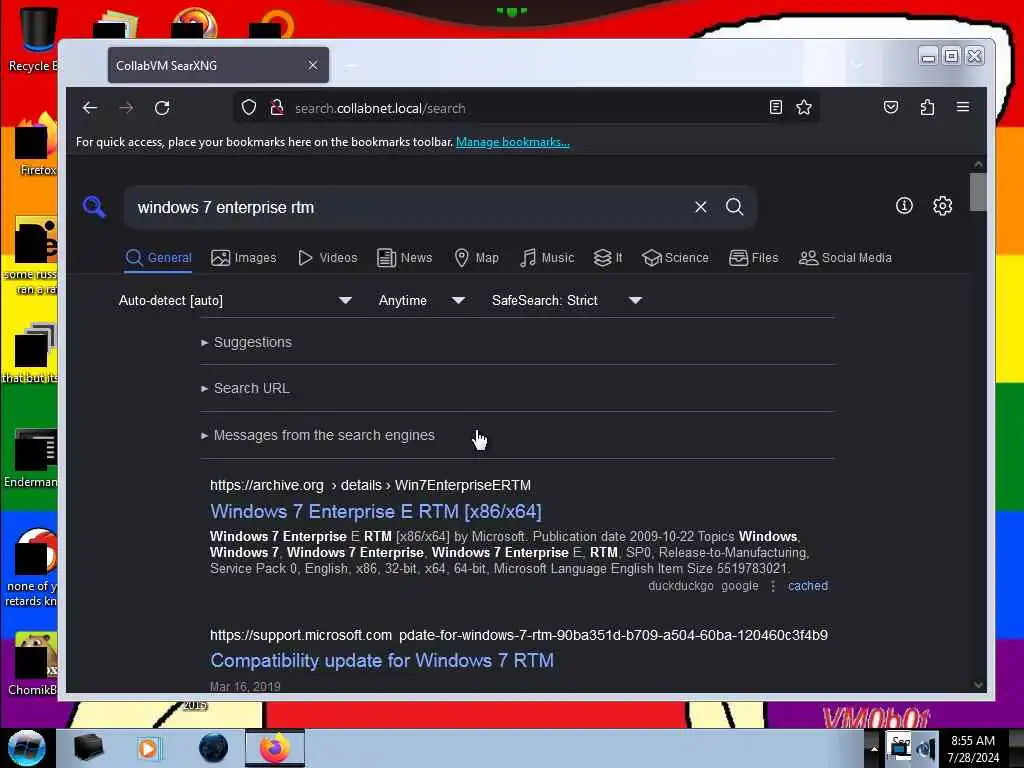Click the Firefox taskbar button
This screenshot has height=768, width=1024.
point(275,748)
